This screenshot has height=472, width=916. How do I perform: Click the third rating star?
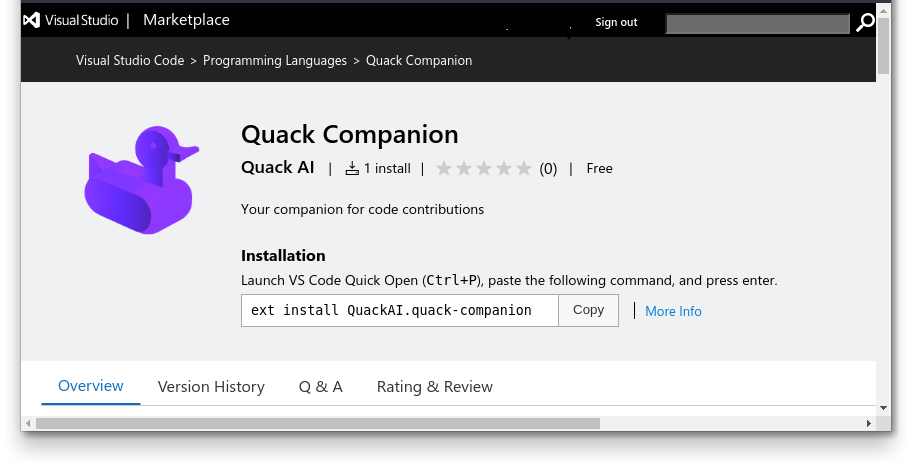(485, 169)
